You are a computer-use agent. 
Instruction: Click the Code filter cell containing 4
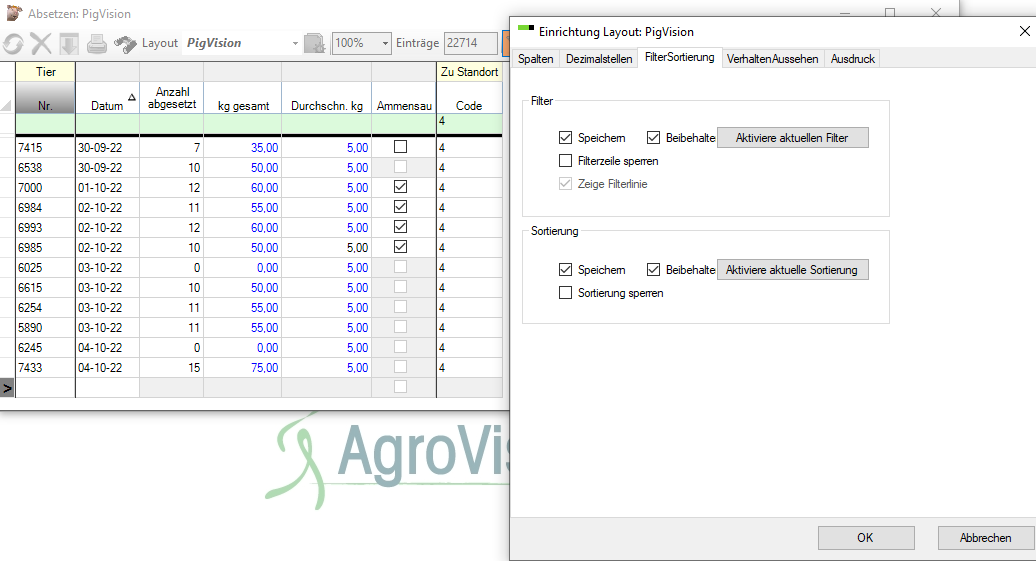(x=469, y=123)
